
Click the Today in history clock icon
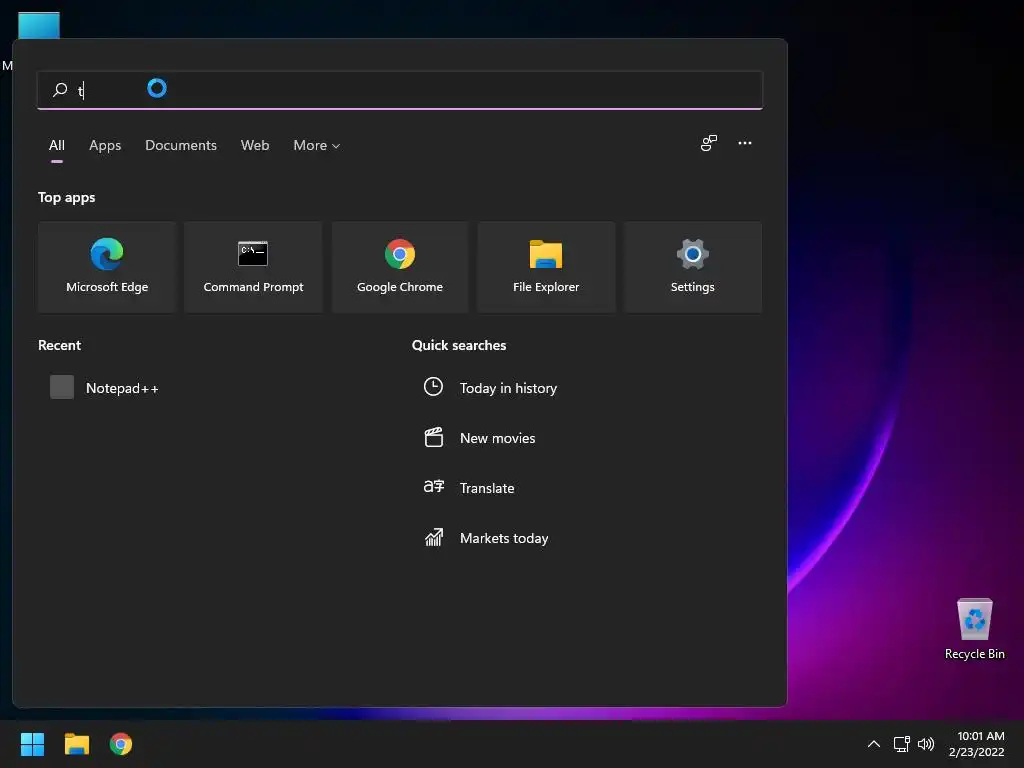(x=433, y=387)
